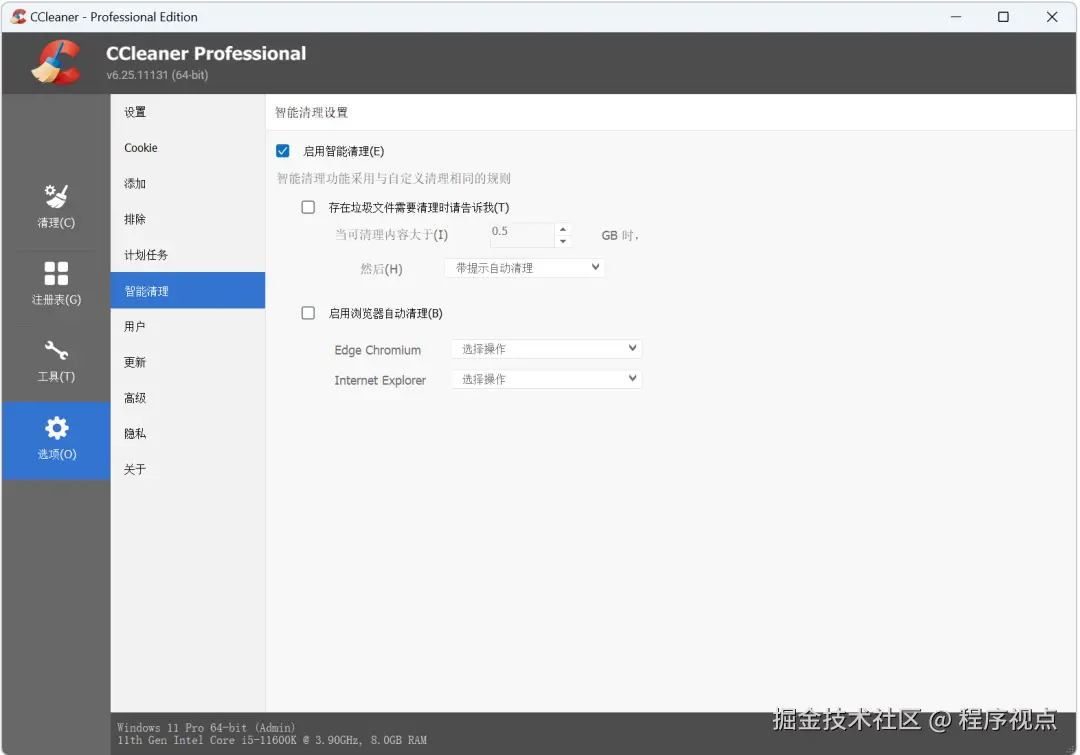Select the 隐私 privacy section

[135, 433]
